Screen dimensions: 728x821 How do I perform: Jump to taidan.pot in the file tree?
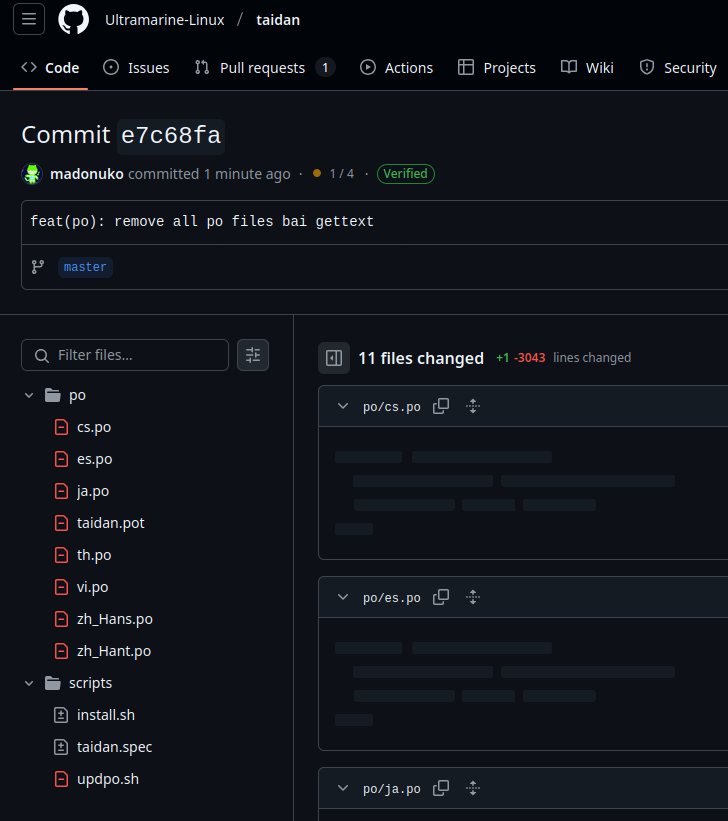111,523
